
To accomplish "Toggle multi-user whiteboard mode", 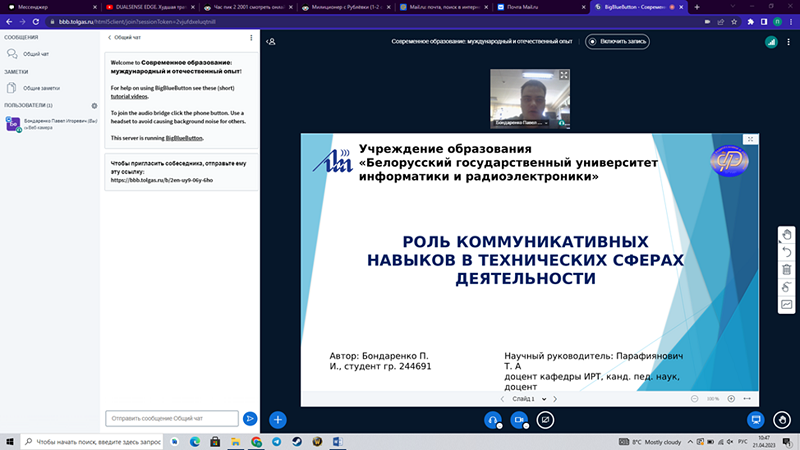I will (787, 305).
